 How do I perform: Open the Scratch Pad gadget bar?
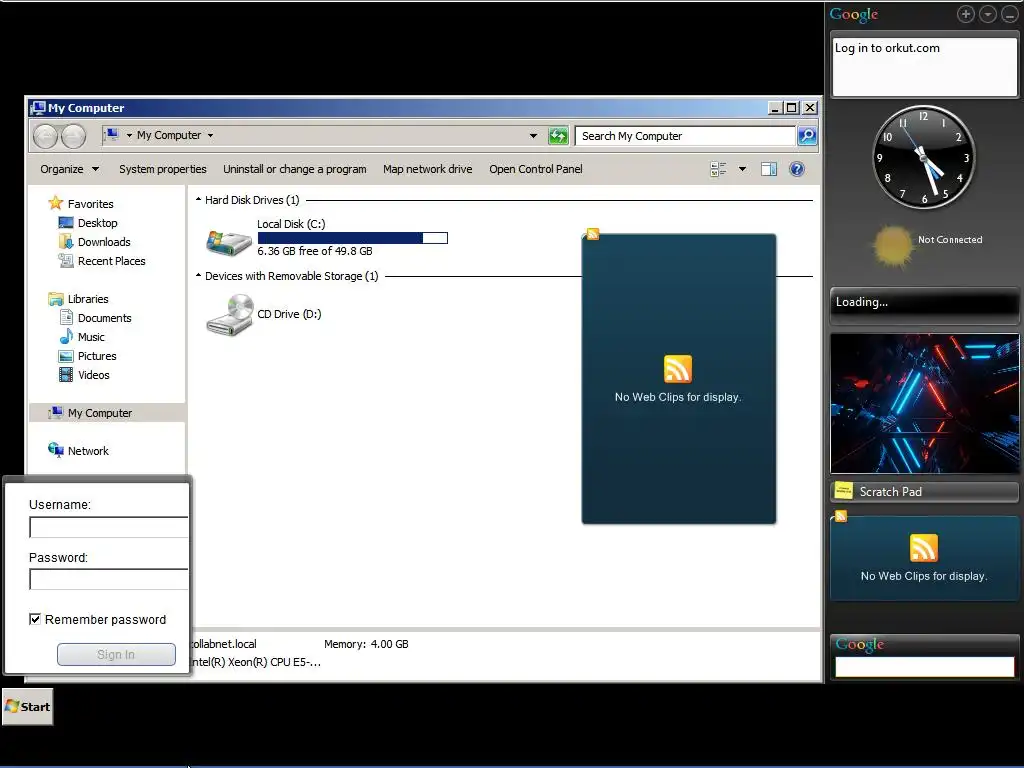(924, 492)
